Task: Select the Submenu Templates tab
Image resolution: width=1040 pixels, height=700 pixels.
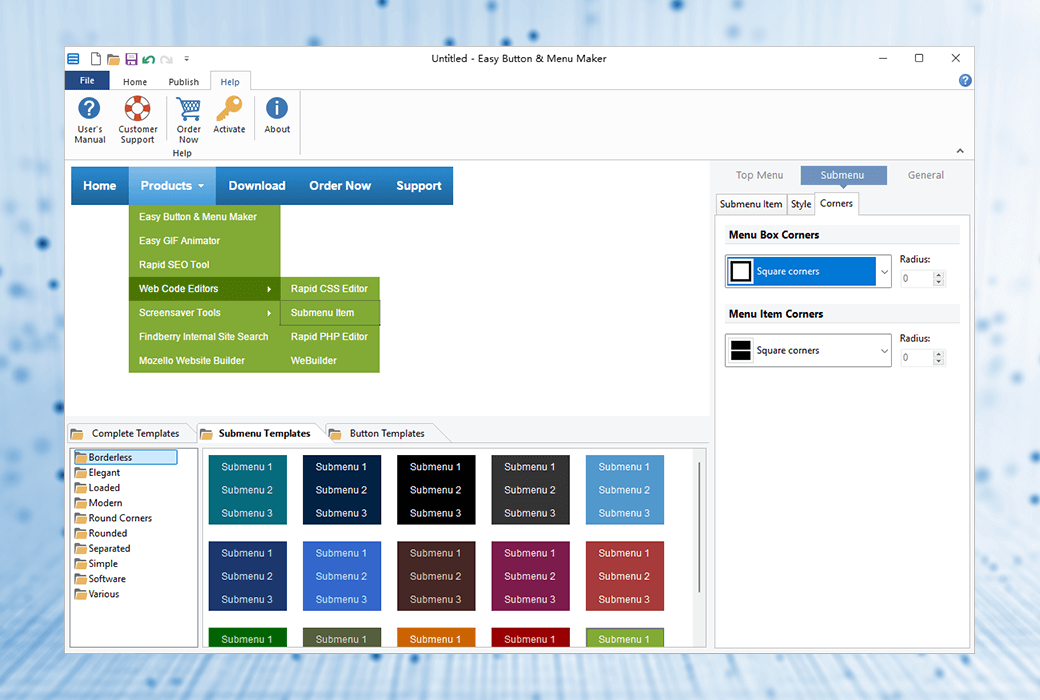Action: click(x=260, y=433)
